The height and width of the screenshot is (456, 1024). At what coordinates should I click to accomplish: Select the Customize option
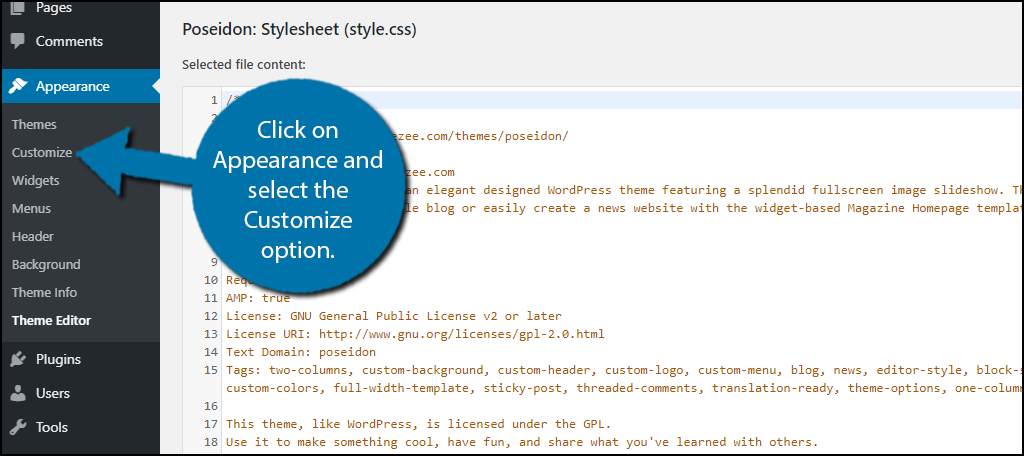42,152
